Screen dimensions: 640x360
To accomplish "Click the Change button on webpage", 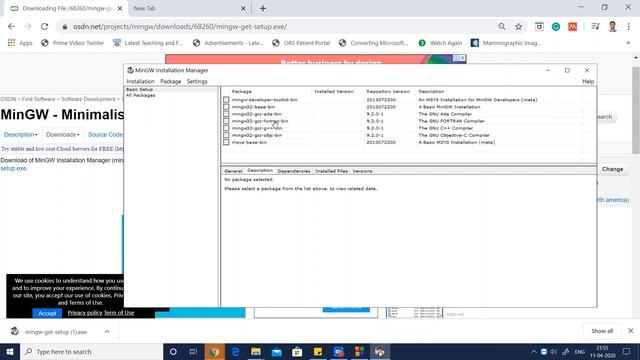I will coord(612,169).
